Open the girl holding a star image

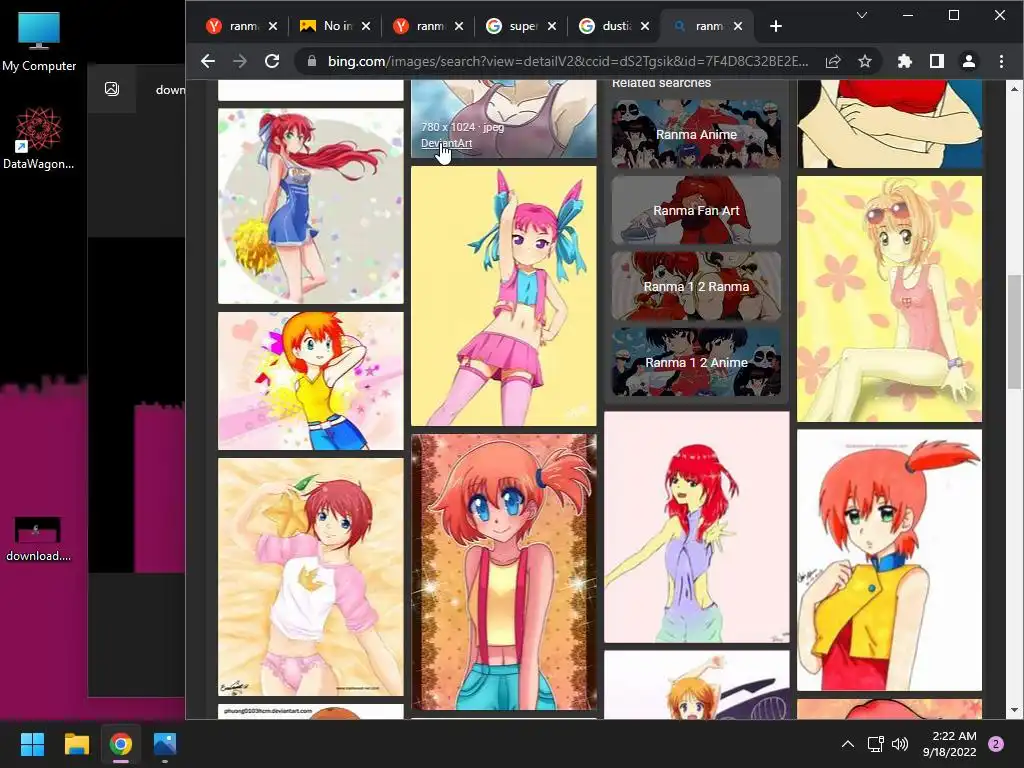pos(311,577)
